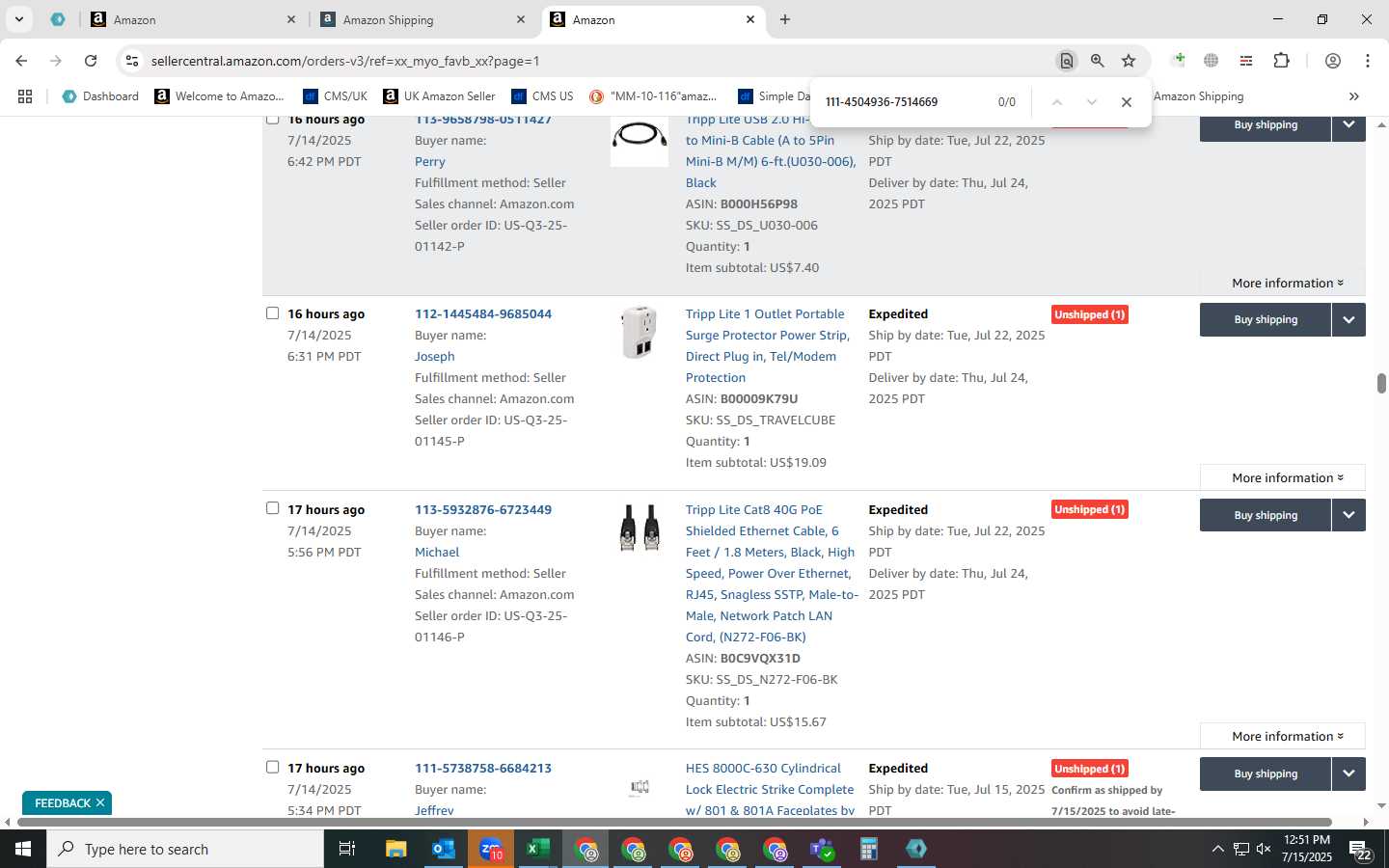This screenshot has height=868, width=1389.
Task: Select checkbox for order 111-5738758-6684213
Action: pyautogui.click(x=272, y=767)
